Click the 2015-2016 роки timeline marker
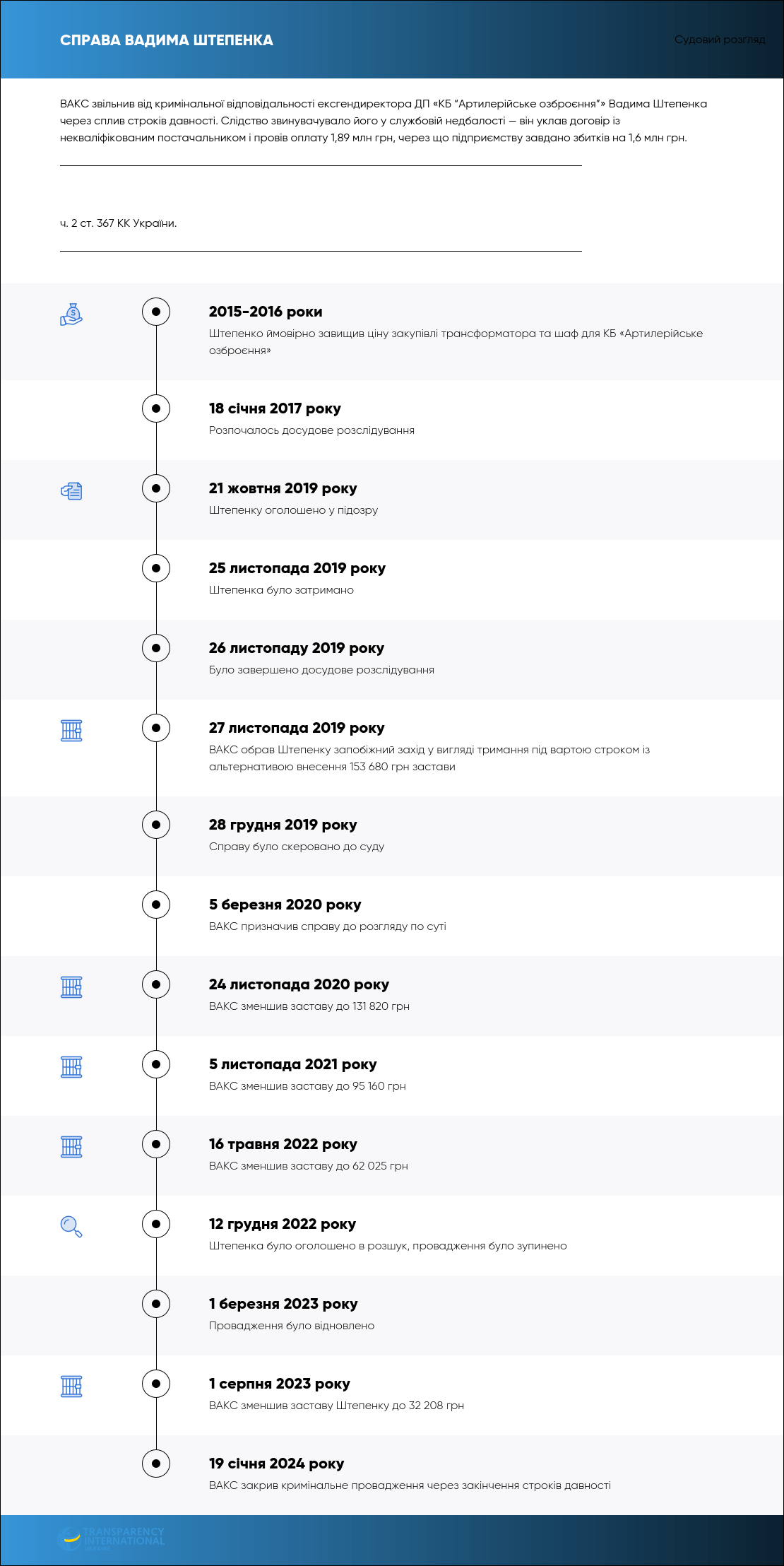 click(x=156, y=312)
